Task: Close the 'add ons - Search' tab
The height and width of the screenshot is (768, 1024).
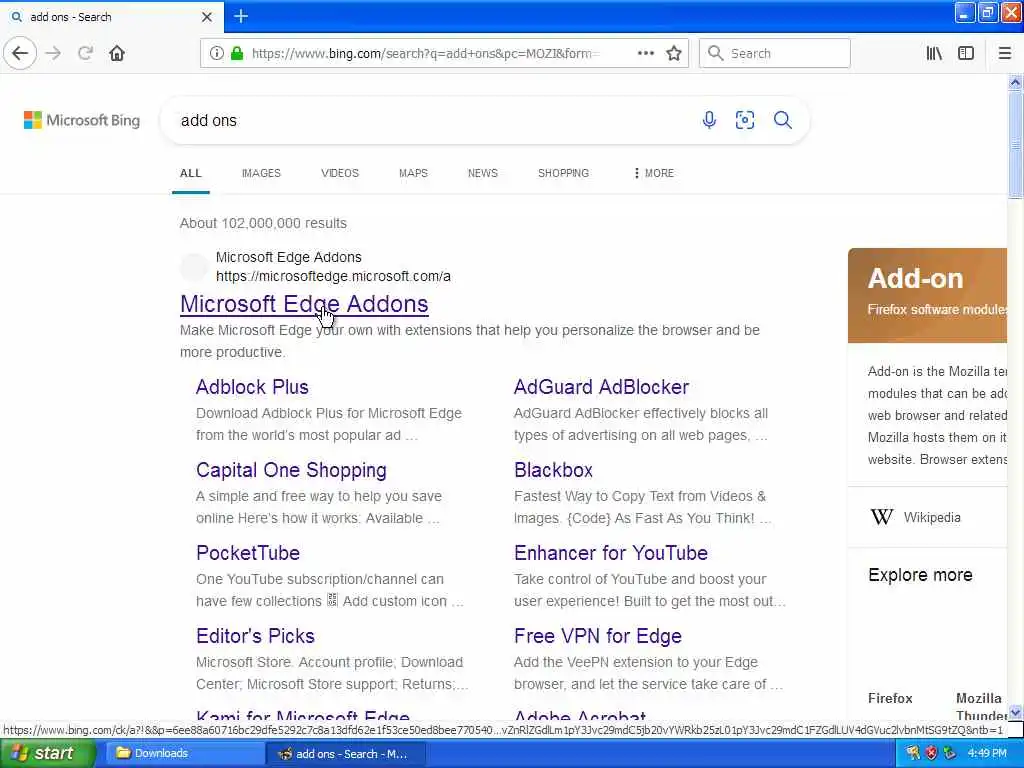Action: pyautogui.click(x=207, y=17)
